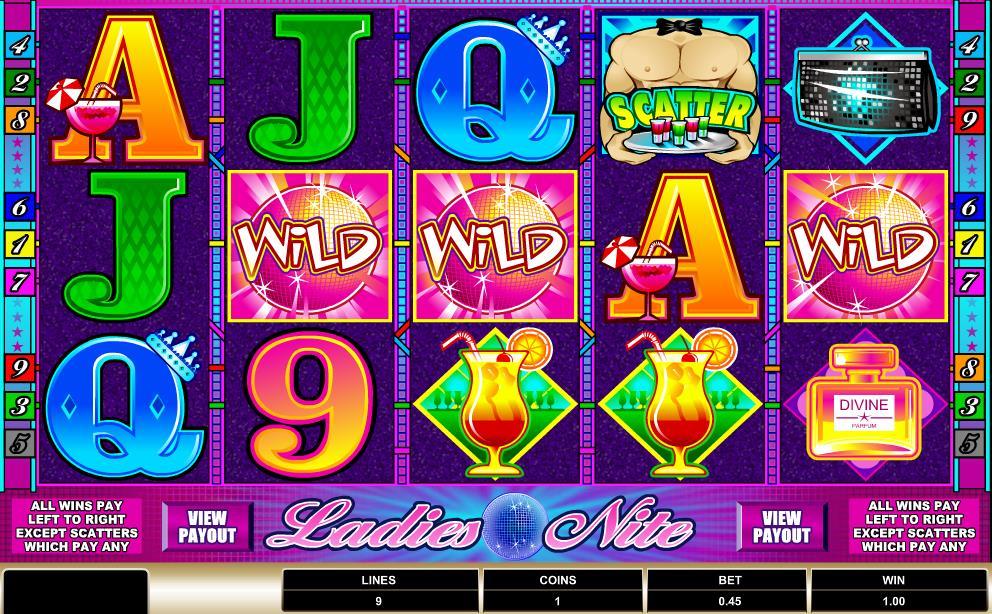Select the green J in the top row
The height and width of the screenshot is (614, 992).
[310, 89]
